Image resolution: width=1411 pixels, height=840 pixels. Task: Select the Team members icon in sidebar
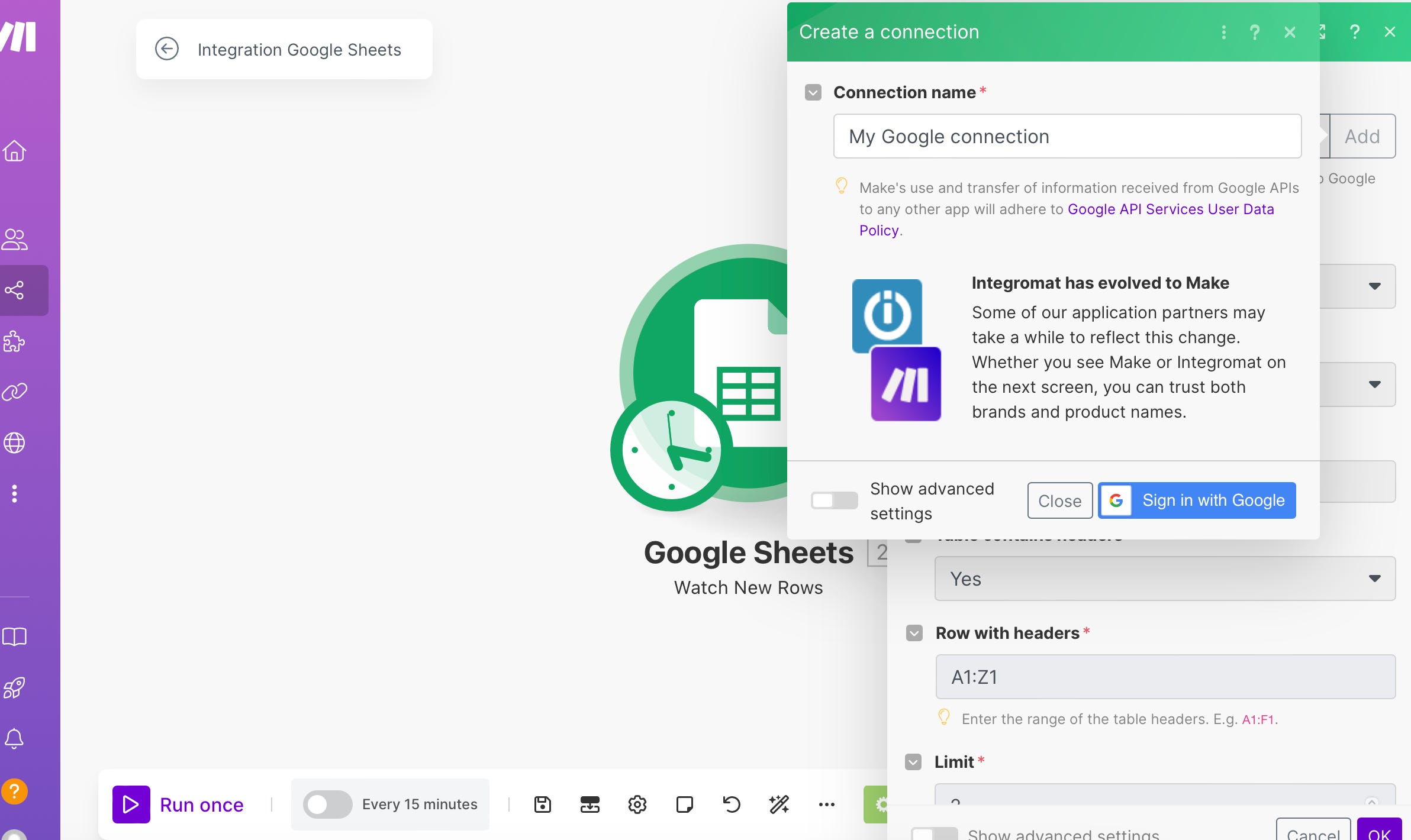pyautogui.click(x=16, y=239)
